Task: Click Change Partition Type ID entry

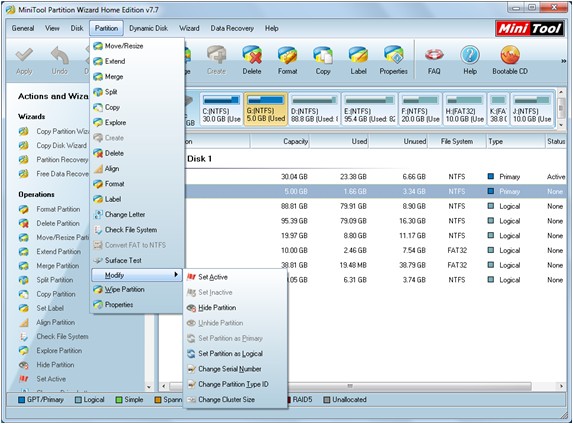Action: click(235, 385)
